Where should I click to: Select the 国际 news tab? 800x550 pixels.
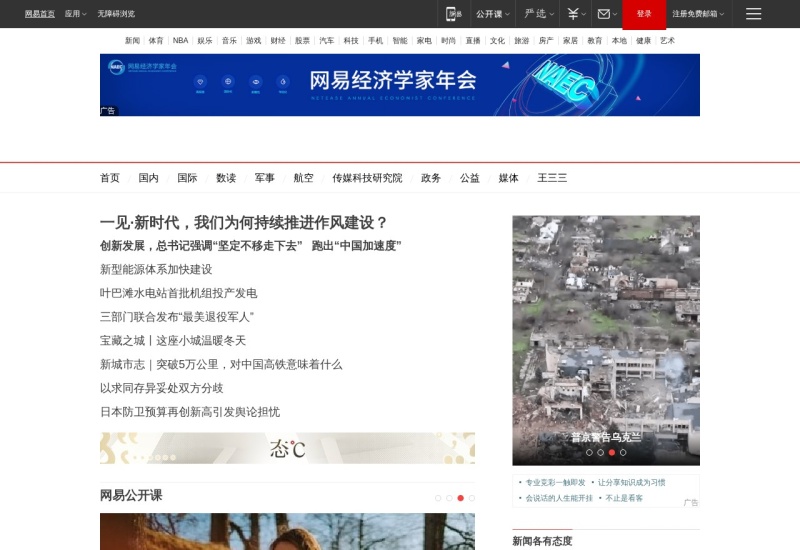coord(187,178)
